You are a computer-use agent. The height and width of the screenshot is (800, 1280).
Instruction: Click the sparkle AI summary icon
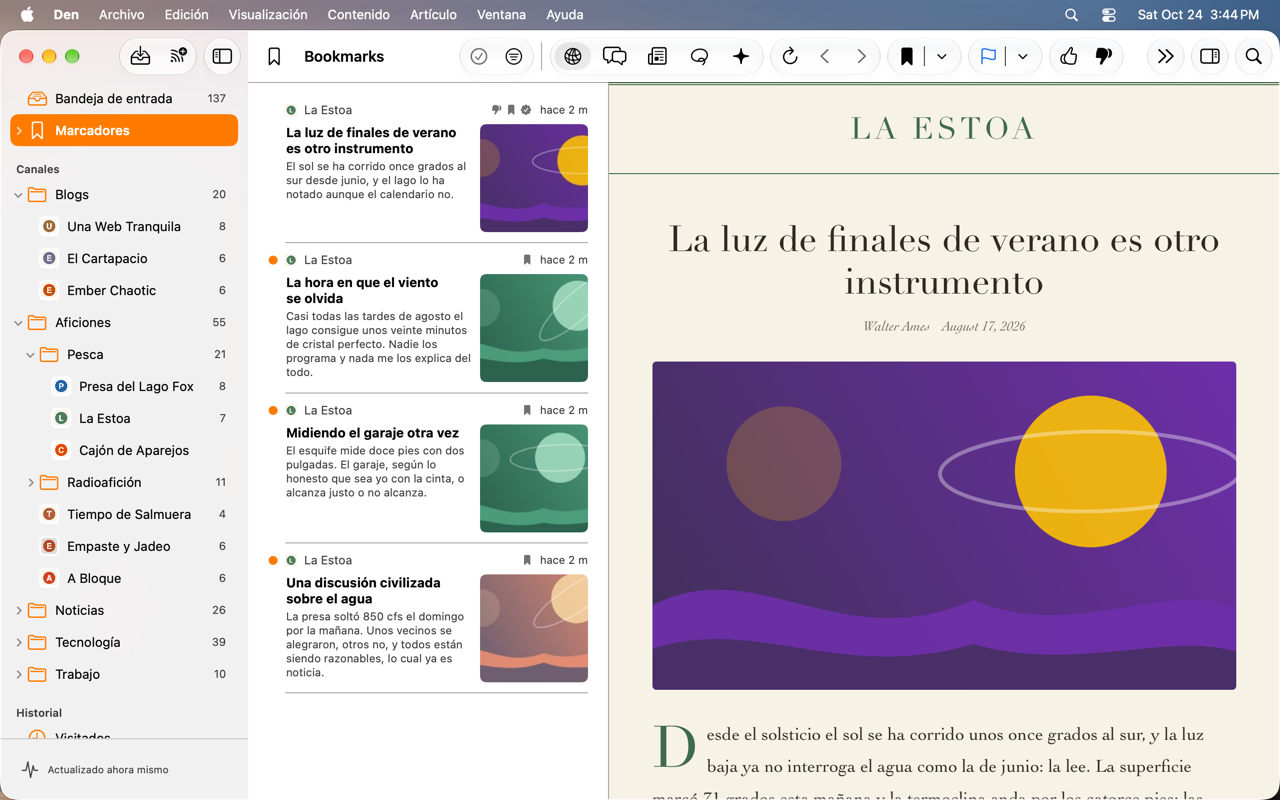[x=741, y=57]
